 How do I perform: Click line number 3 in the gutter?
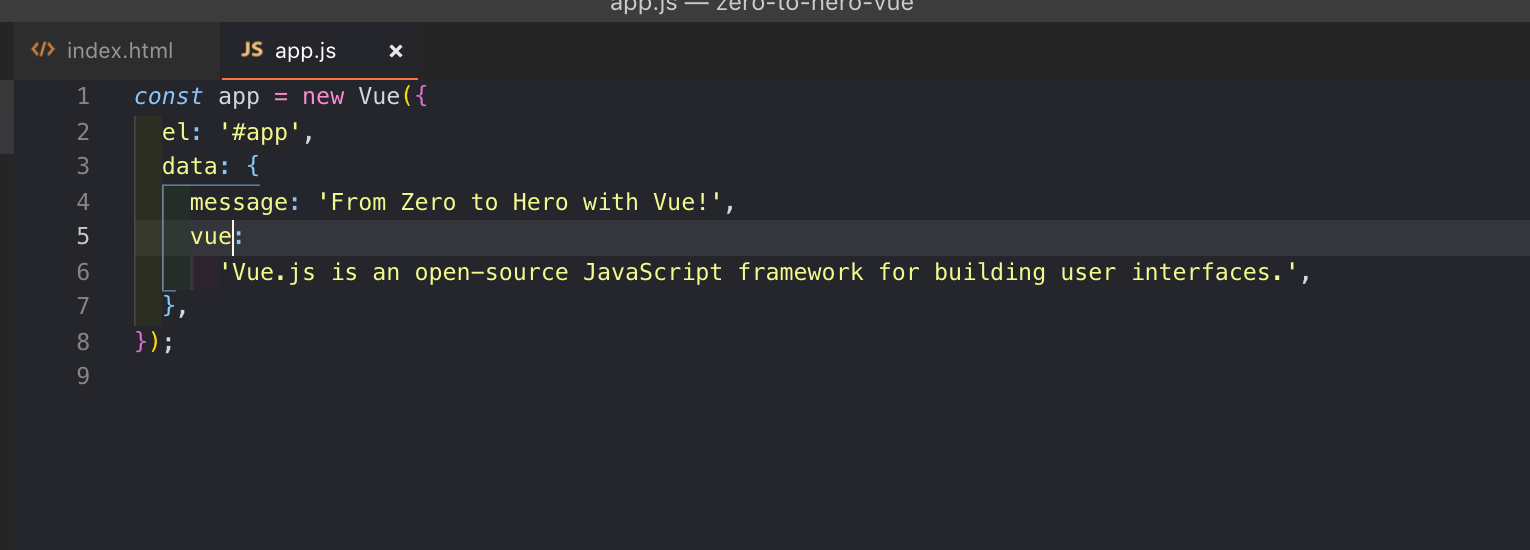83,166
